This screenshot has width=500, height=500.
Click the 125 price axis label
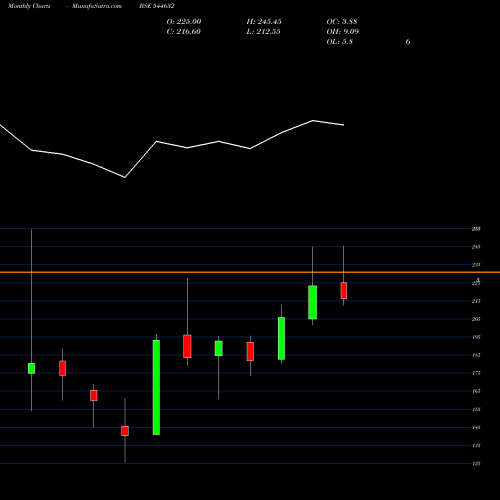tap(476, 463)
